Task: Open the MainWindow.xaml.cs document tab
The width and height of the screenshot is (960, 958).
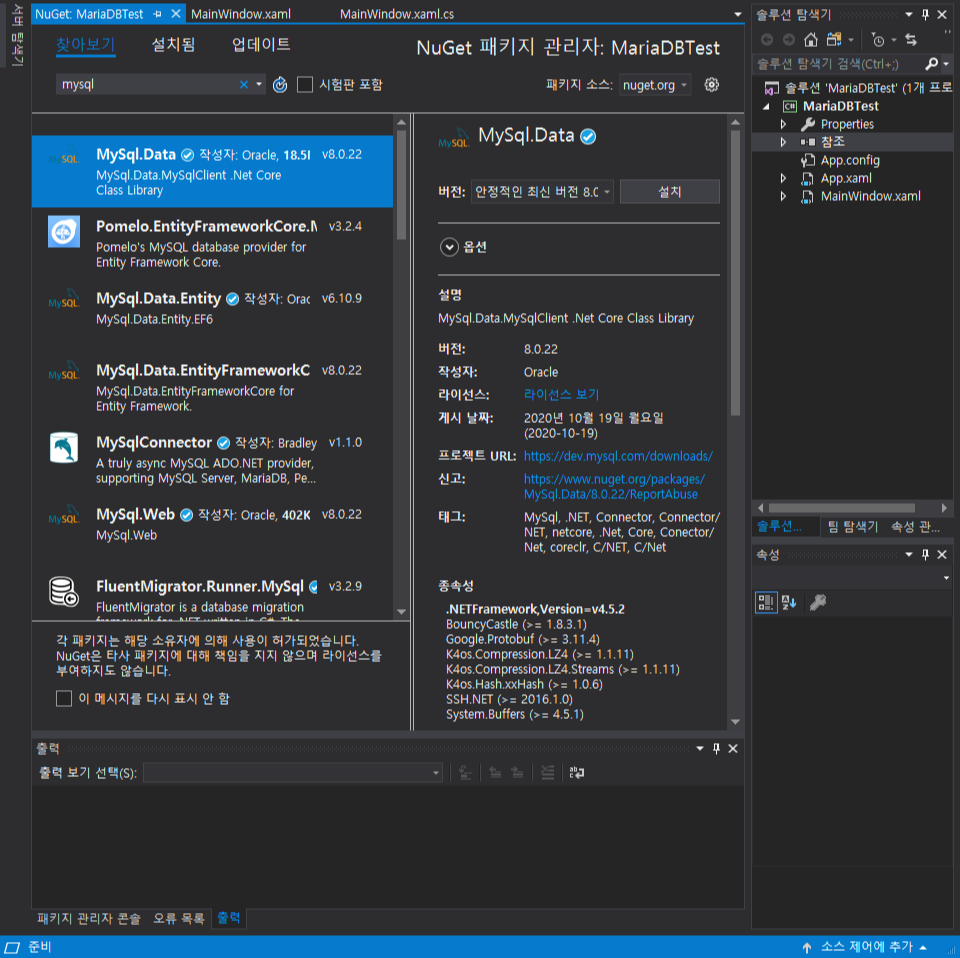Action: (x=397, y=13)
